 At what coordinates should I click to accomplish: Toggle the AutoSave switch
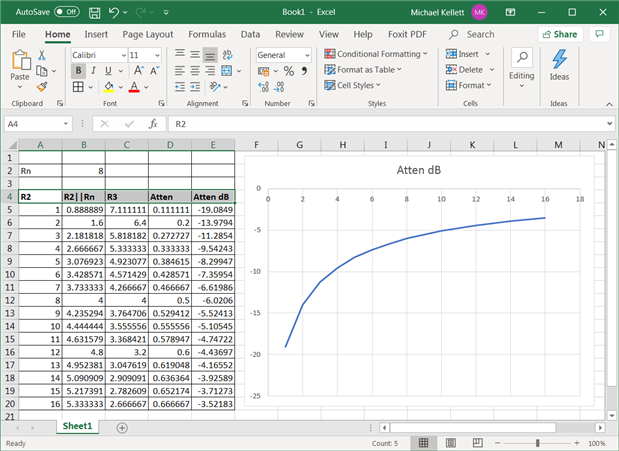[x=66, y=11]
